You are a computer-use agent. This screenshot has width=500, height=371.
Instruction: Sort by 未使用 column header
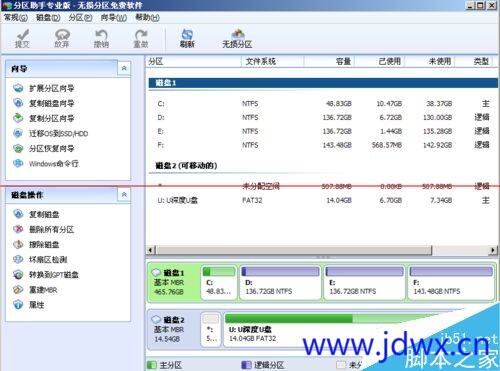pyautogui.click(x=430, y=61)
